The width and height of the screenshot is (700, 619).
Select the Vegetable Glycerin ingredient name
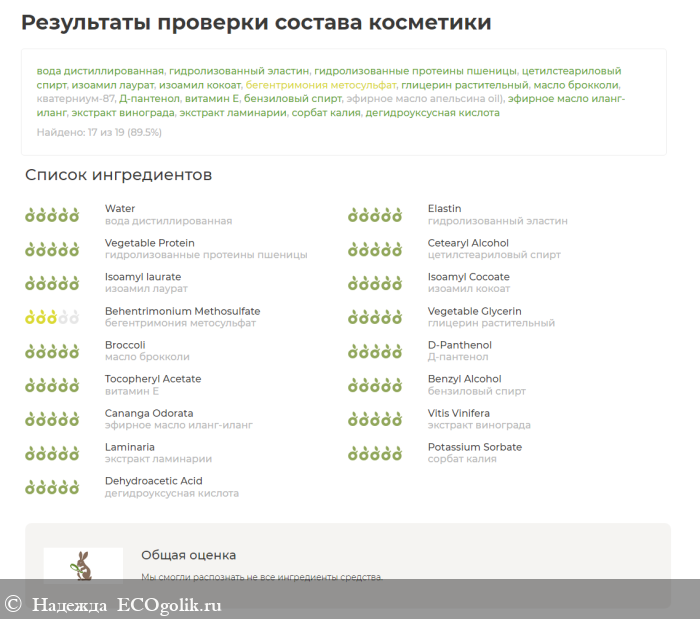(474, 311)
